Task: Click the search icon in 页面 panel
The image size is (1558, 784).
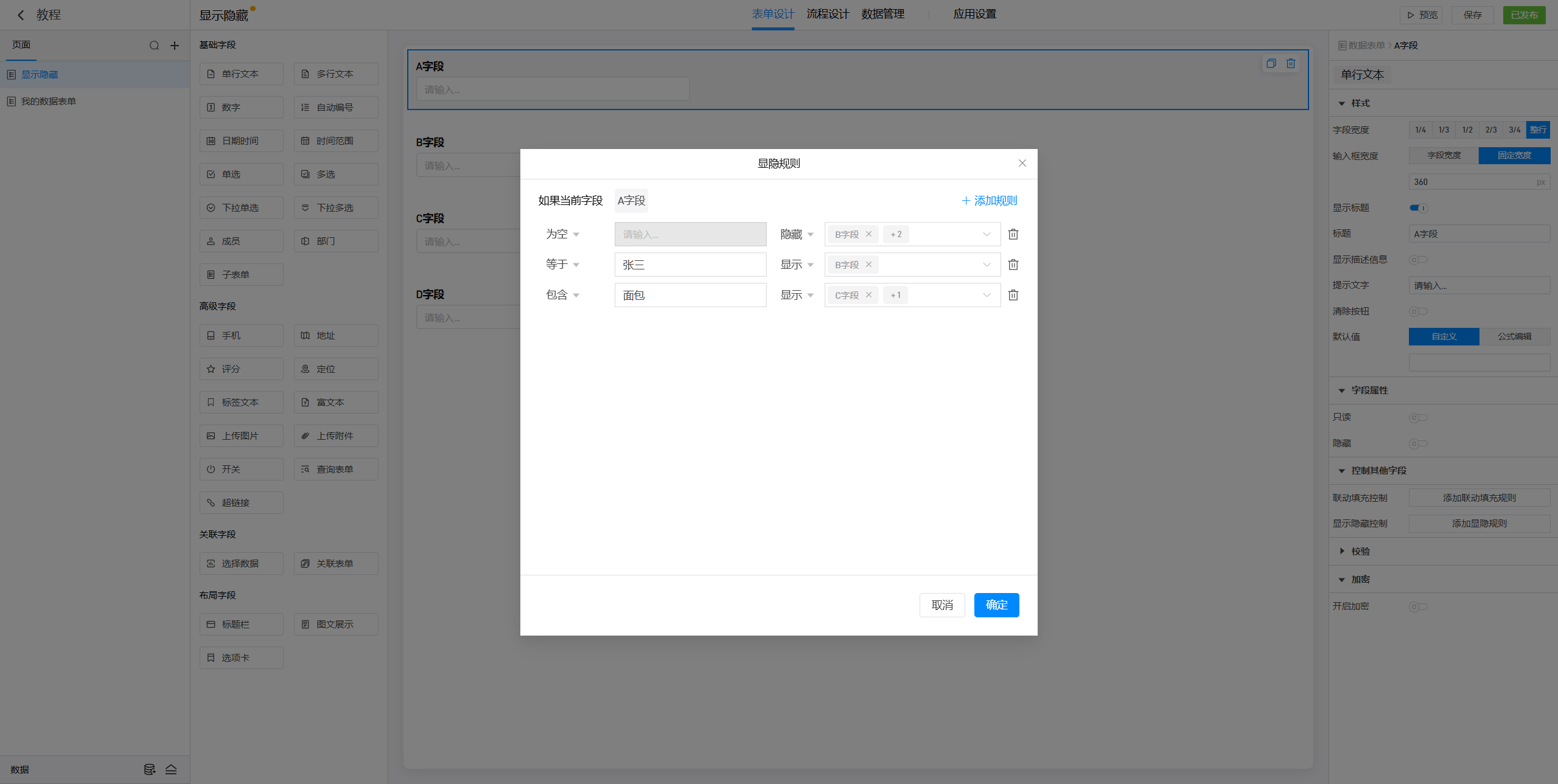Action: point(154,46)
